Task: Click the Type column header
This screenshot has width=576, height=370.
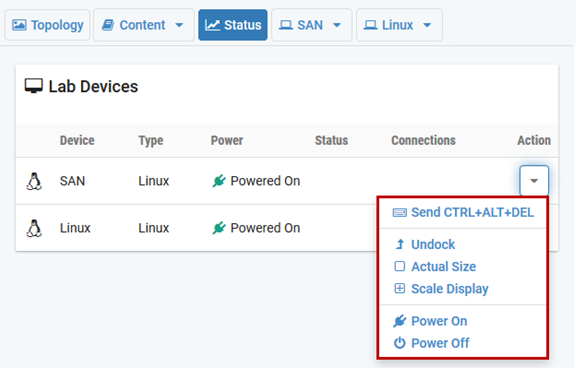Action: pos(151,140)
